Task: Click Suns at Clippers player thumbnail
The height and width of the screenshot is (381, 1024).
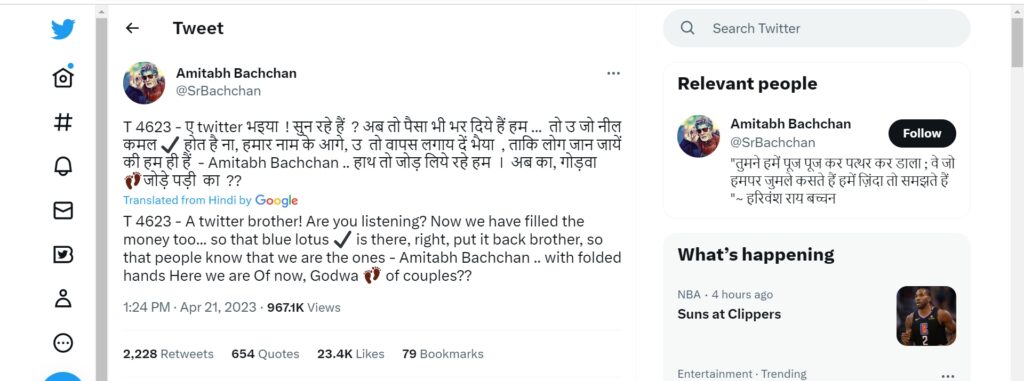Action: point(926,316)
